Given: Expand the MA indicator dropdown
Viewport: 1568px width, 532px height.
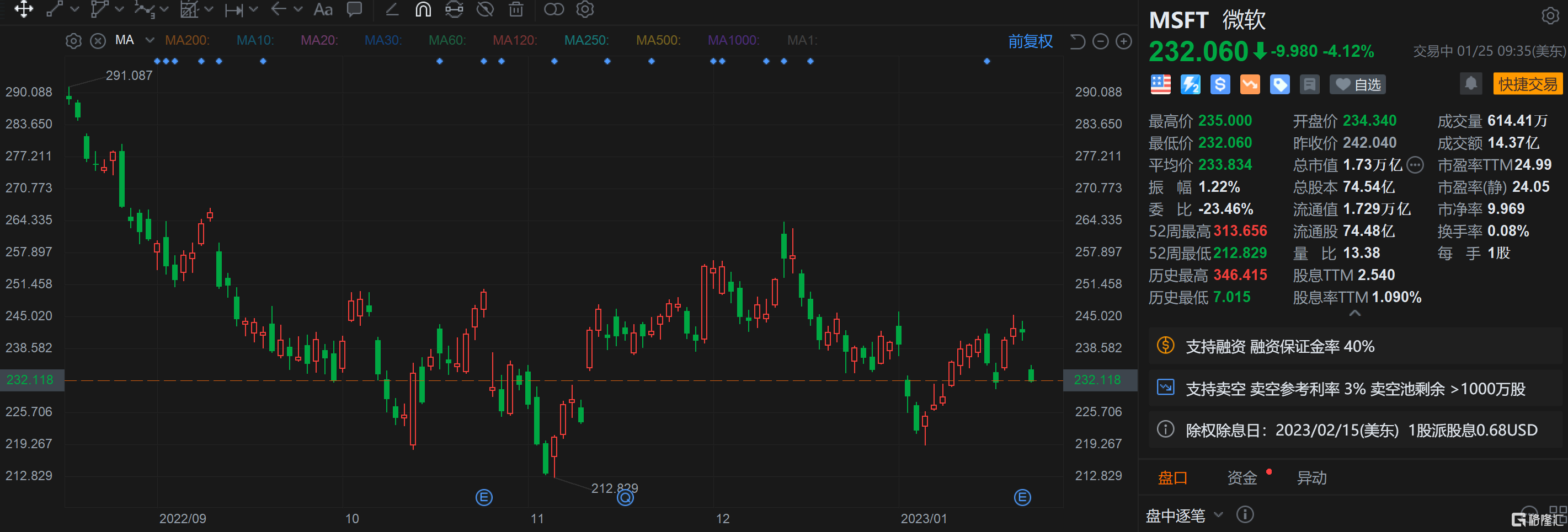Looking at the screenshot, I should (x=150, y=40).
